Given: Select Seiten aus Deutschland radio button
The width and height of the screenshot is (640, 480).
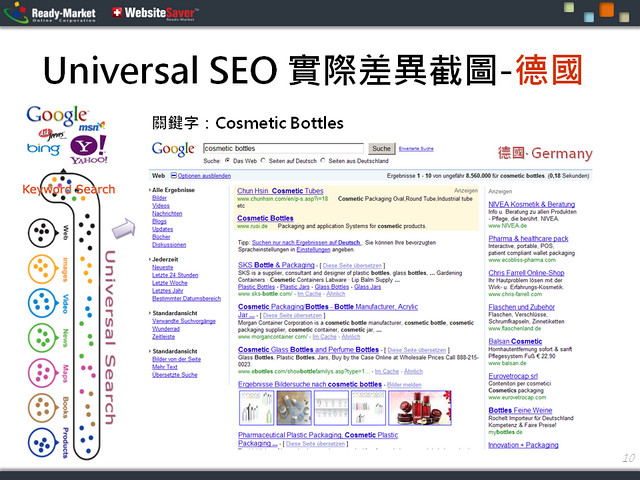Looking at the screenshot, I should click(323, 161).
